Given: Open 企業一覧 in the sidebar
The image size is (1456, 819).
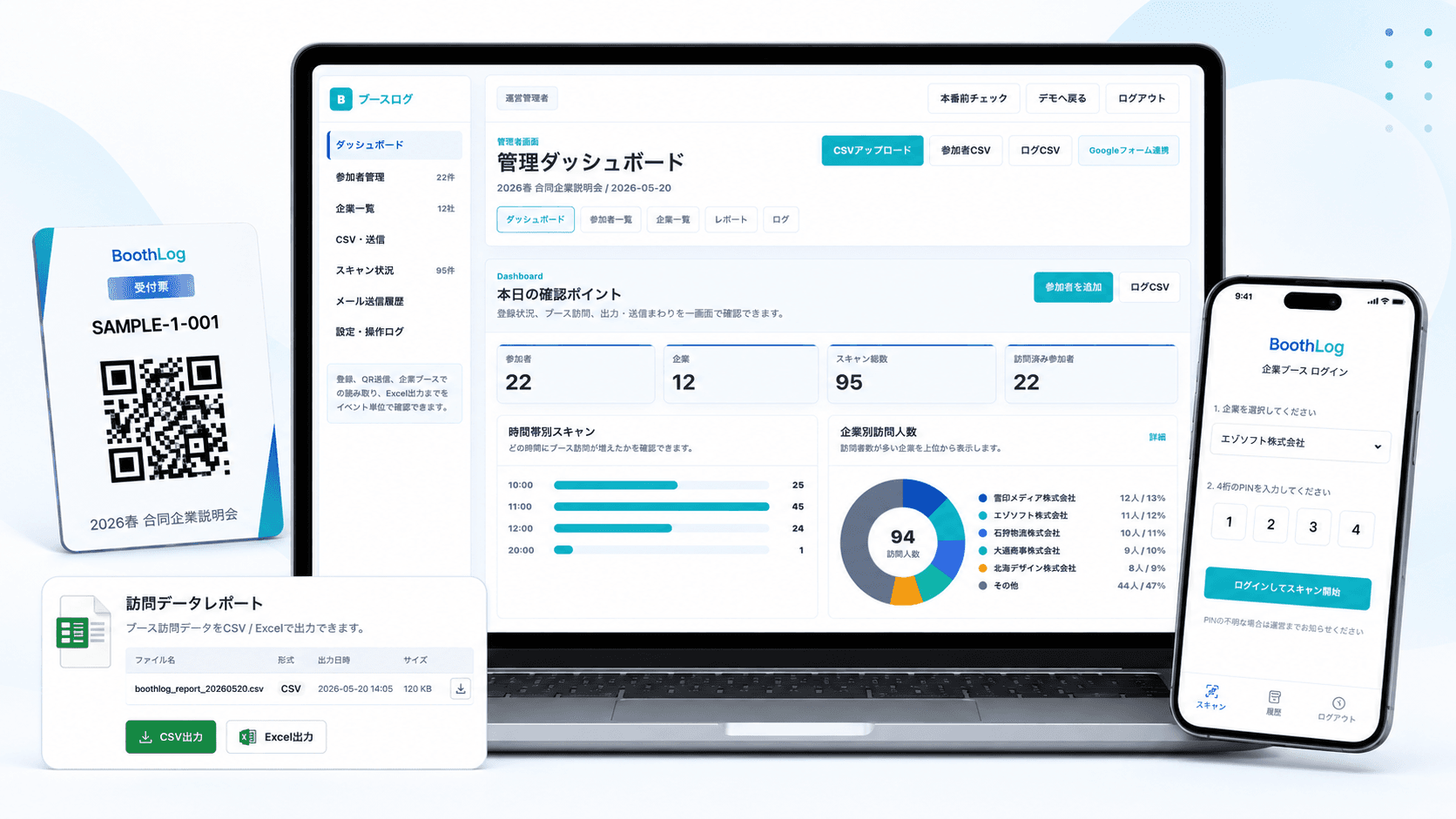Looking at the screenshot, I should point(394,209).
